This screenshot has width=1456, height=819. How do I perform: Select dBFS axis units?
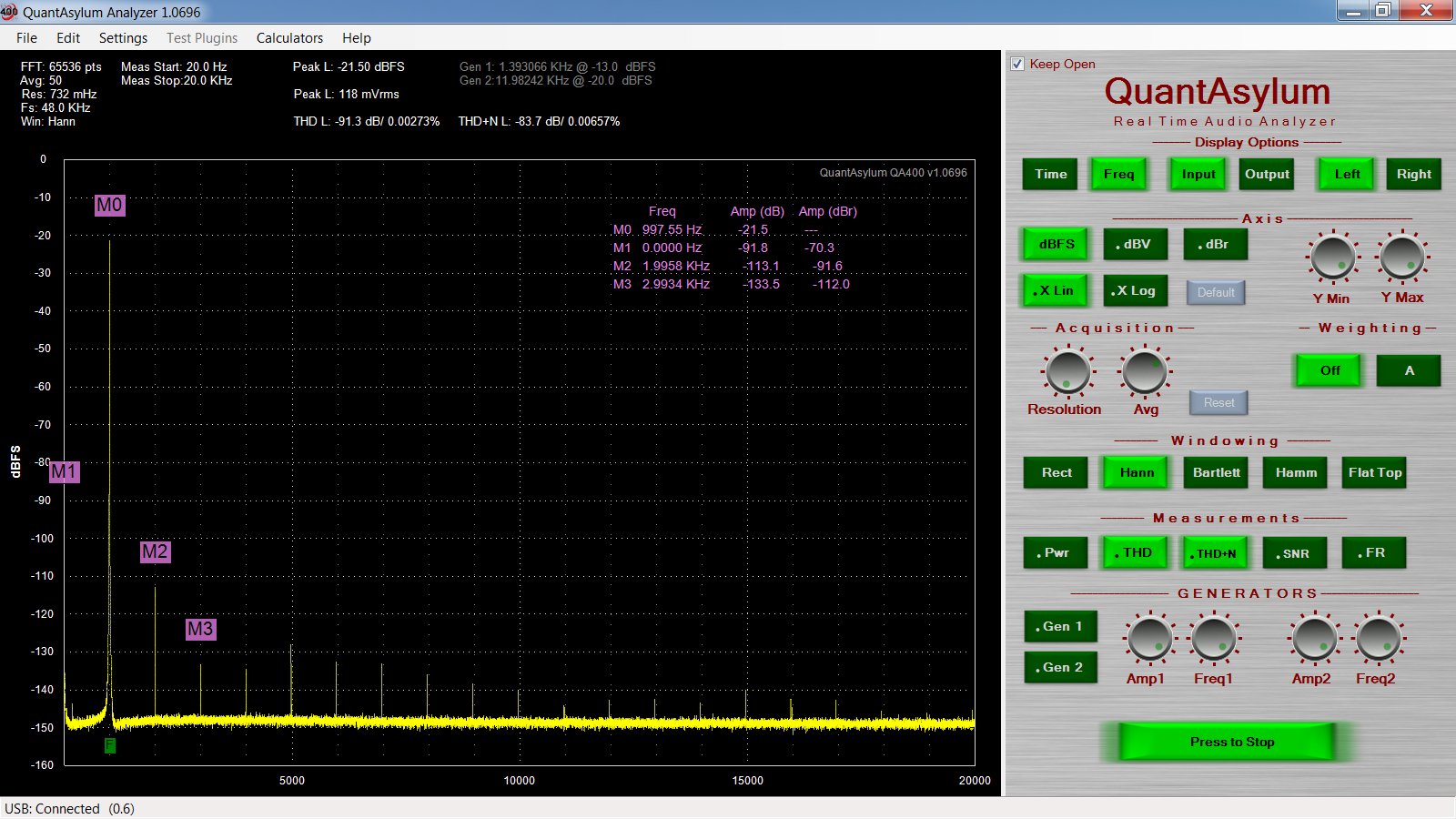point(1057,244)
